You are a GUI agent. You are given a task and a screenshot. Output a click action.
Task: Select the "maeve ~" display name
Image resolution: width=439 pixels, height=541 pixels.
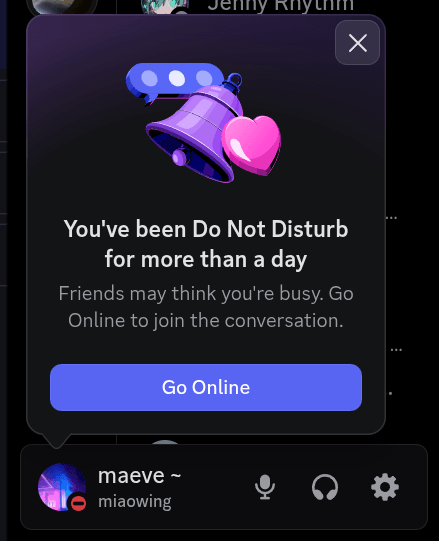[x=139, y=476]
